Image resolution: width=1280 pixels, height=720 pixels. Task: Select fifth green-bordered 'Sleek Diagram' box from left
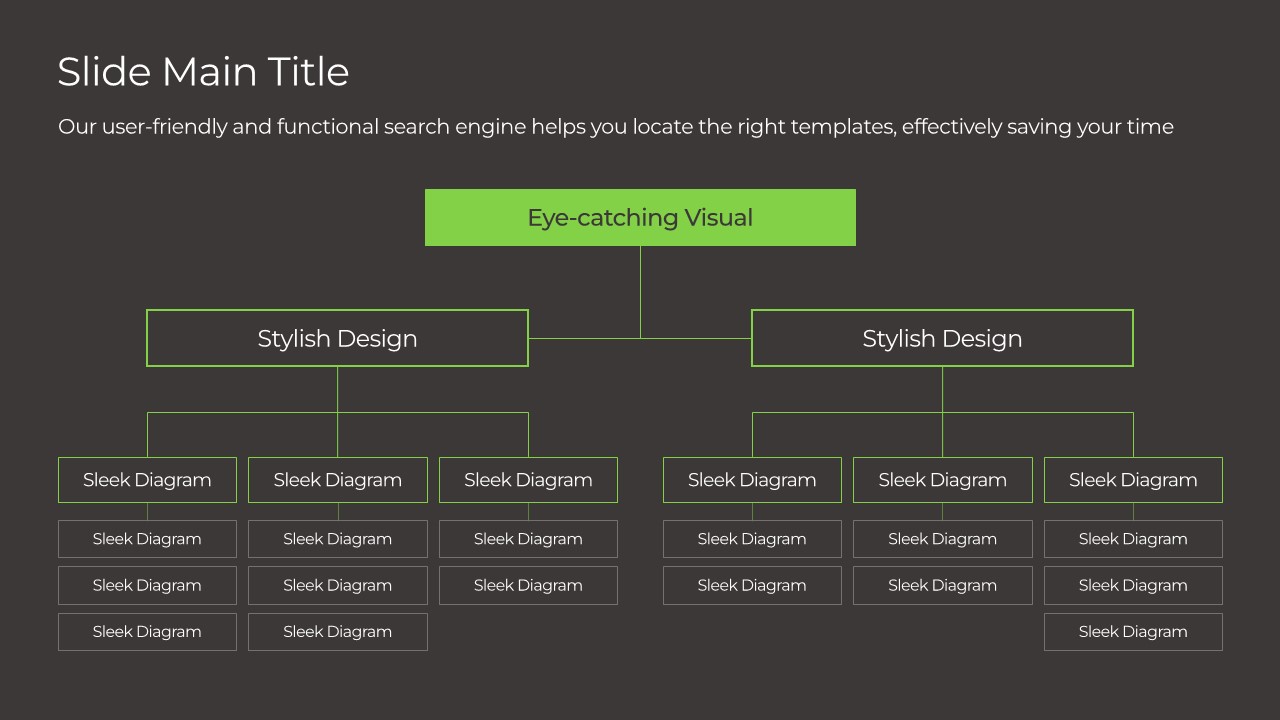tap(942, 480)
